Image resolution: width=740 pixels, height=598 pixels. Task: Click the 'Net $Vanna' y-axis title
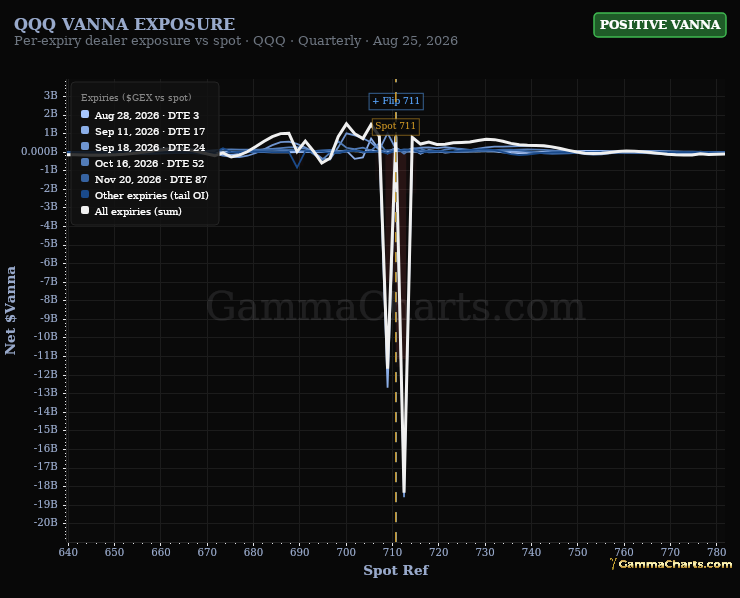10,310
